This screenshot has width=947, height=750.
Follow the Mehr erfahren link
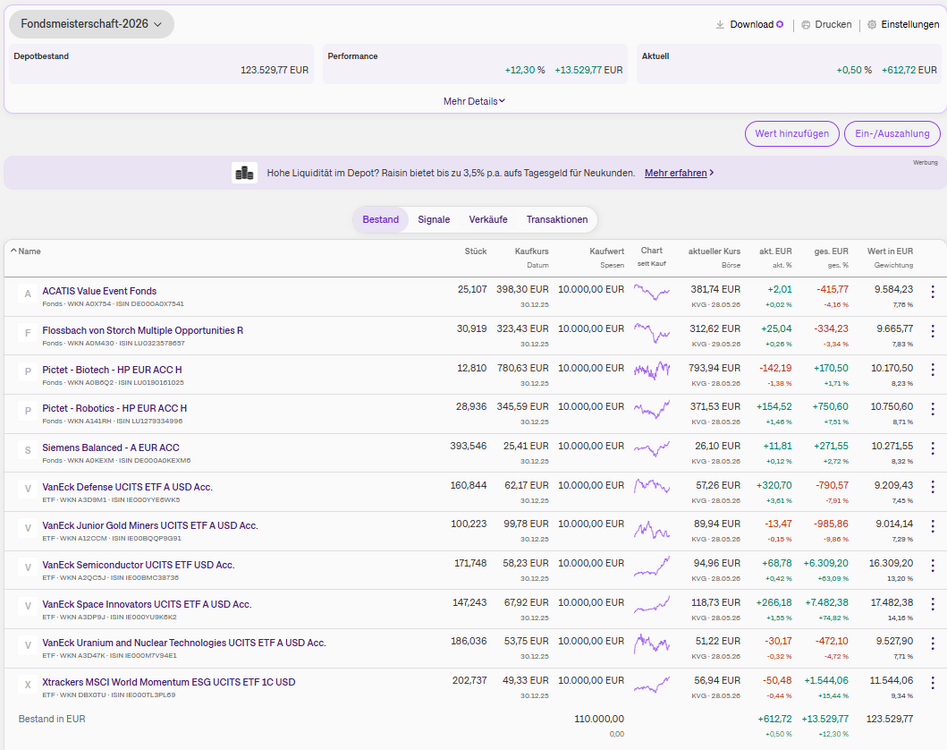point(679,173)
